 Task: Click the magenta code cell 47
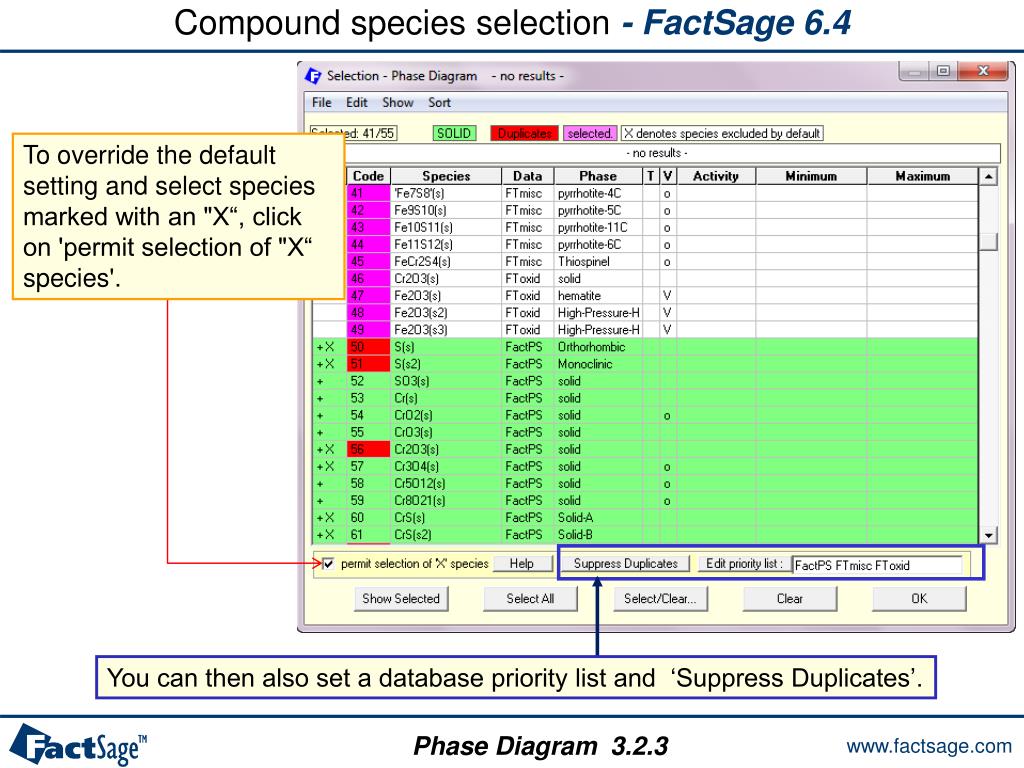pyautogui.click(x=368, y=296)
